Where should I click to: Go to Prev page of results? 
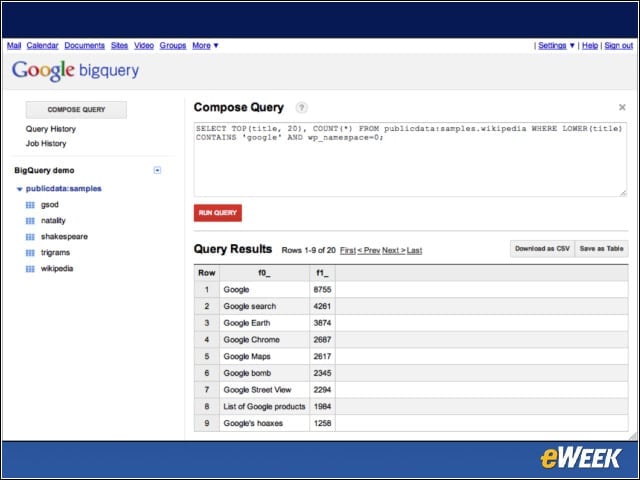(x=369, y=250)
